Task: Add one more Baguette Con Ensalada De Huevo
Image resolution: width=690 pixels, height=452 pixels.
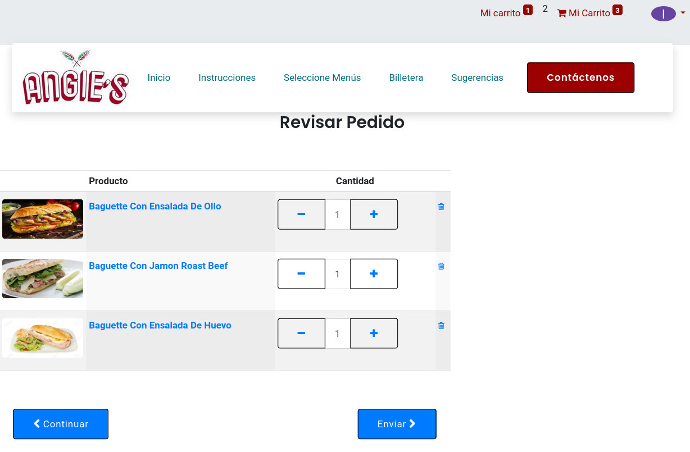Action: pos(374,333)
